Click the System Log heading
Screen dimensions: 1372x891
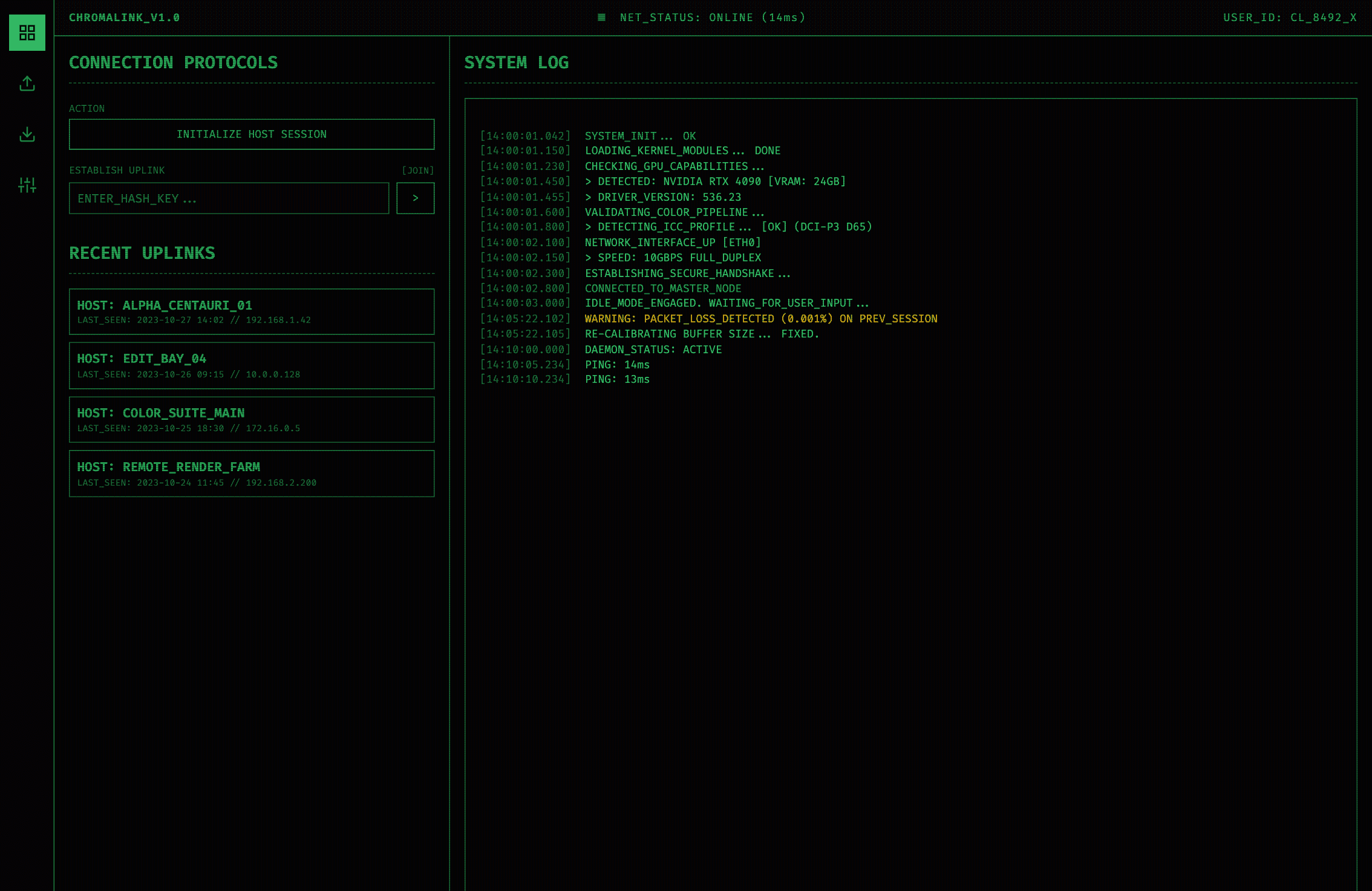click(516, 63)
